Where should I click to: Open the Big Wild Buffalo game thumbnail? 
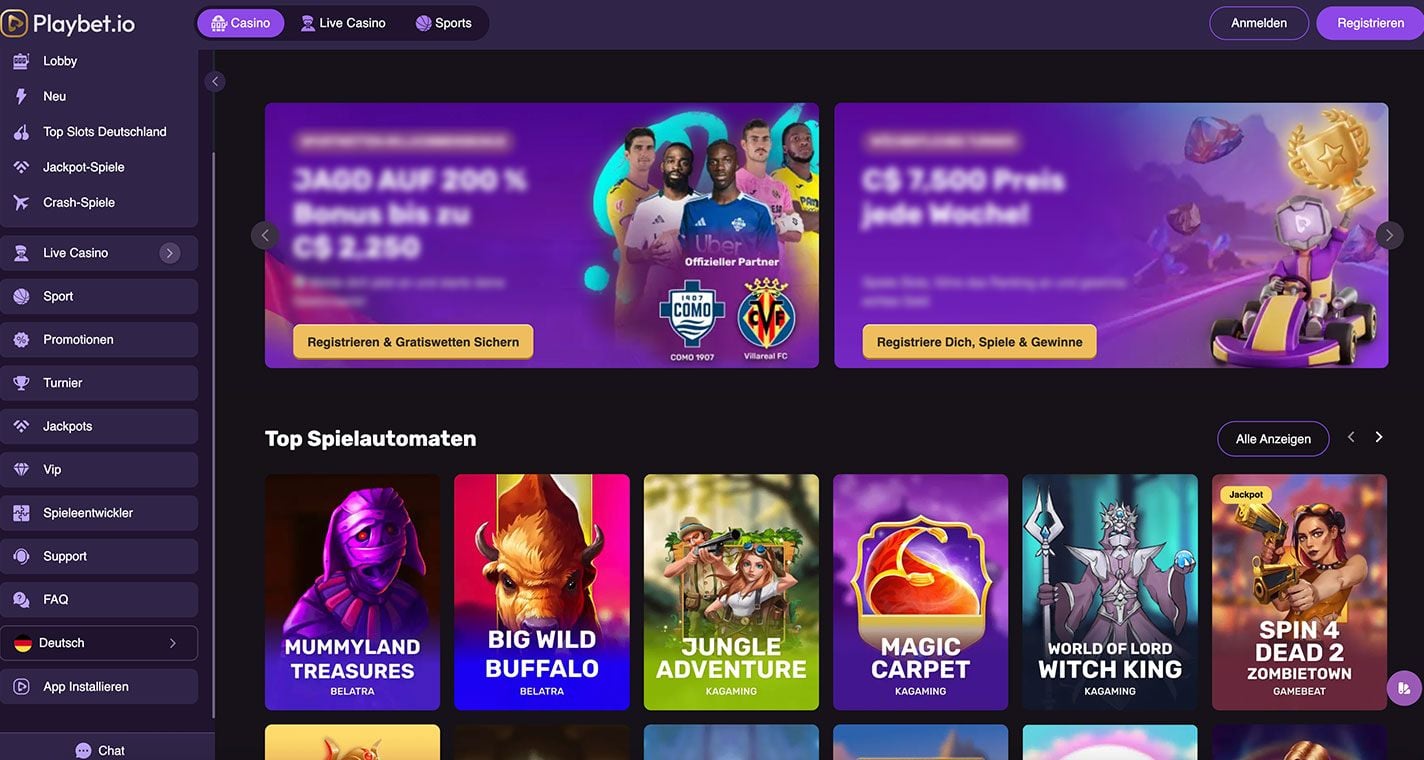(x=542, y=592)
